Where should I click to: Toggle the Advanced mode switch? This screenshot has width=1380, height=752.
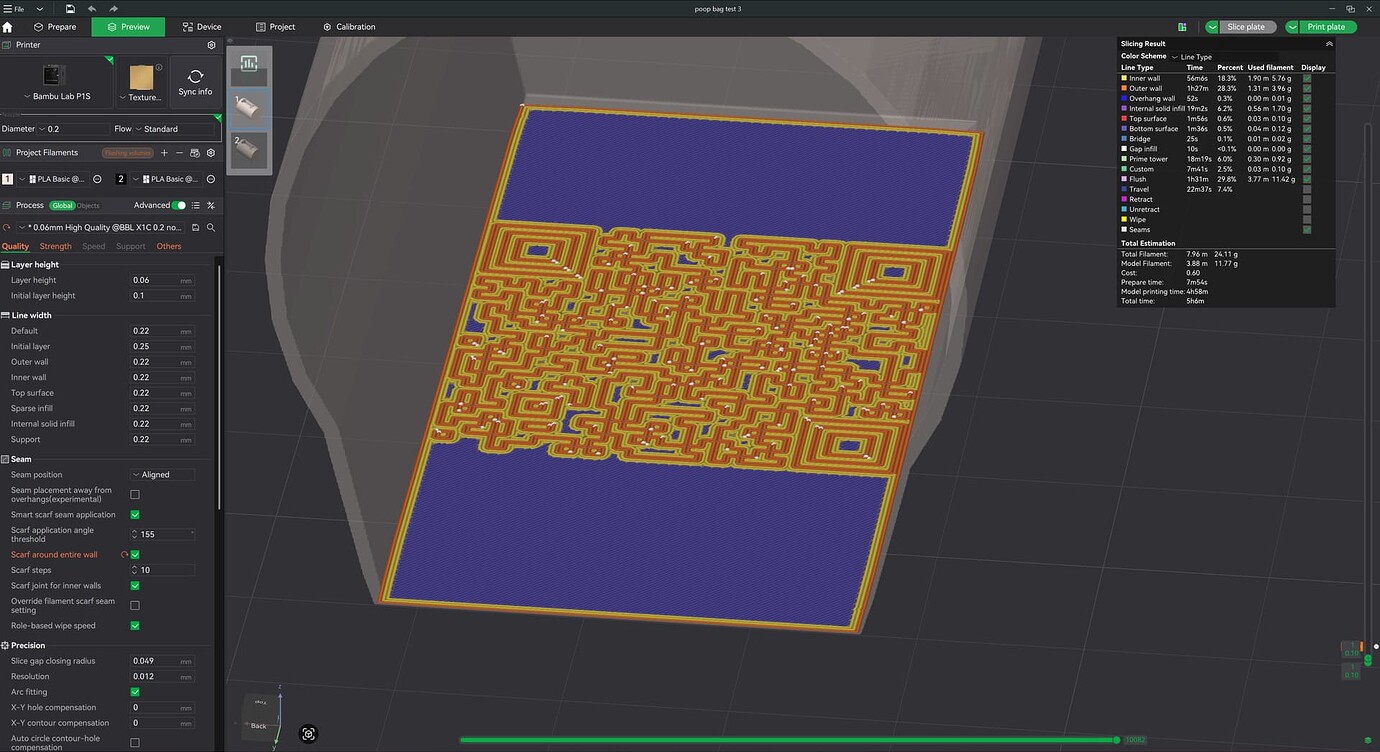pos(179,205)
